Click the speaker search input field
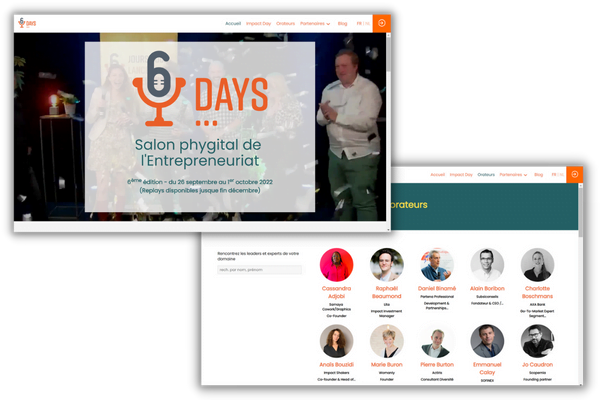The height and width of the screenshot is (400, 600). coord(259,270)
